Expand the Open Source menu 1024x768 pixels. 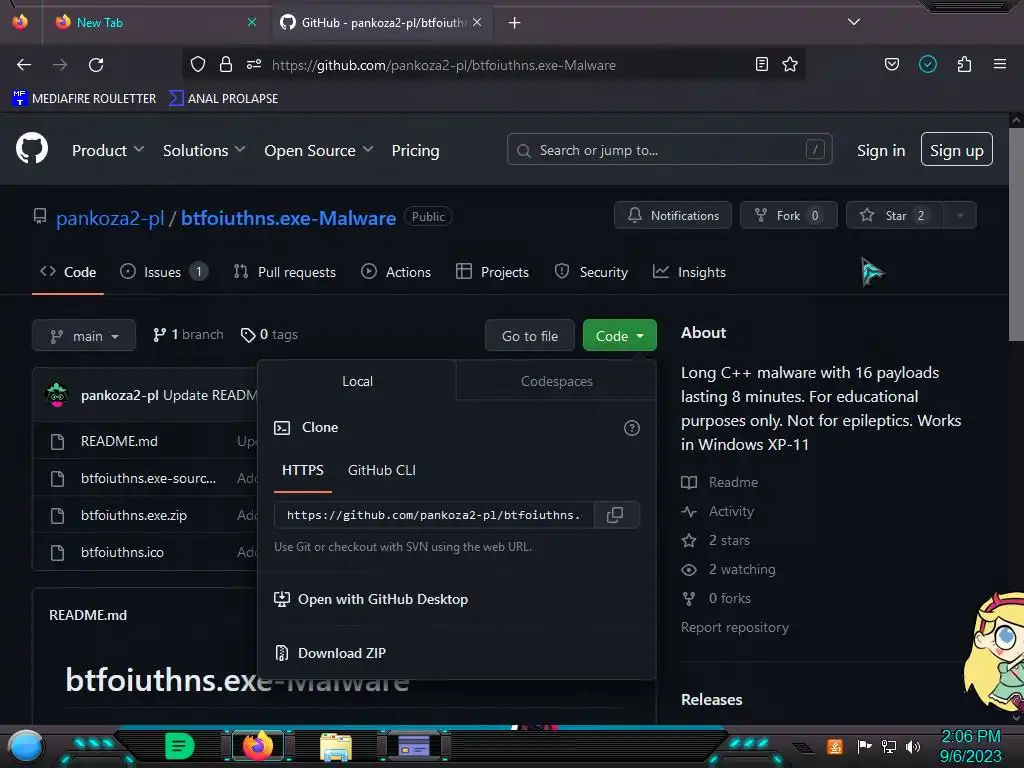click(319, 150)
